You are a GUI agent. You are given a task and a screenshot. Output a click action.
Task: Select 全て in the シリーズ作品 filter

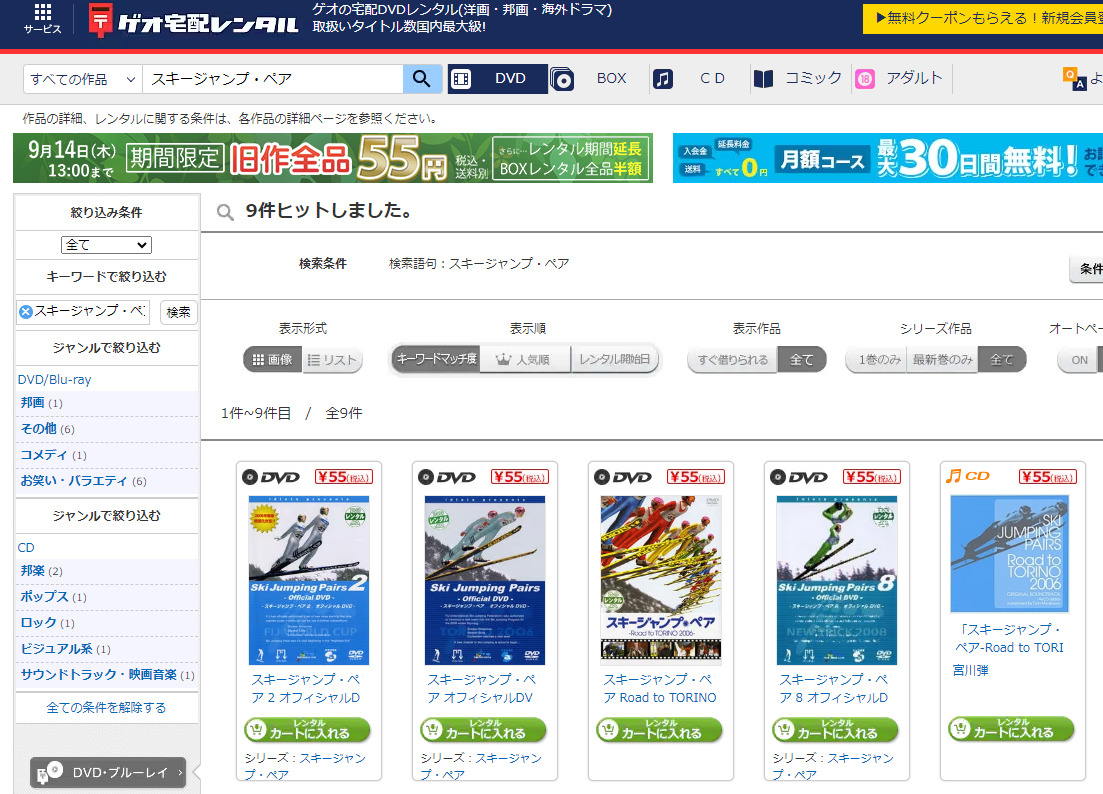point(1002,359)
